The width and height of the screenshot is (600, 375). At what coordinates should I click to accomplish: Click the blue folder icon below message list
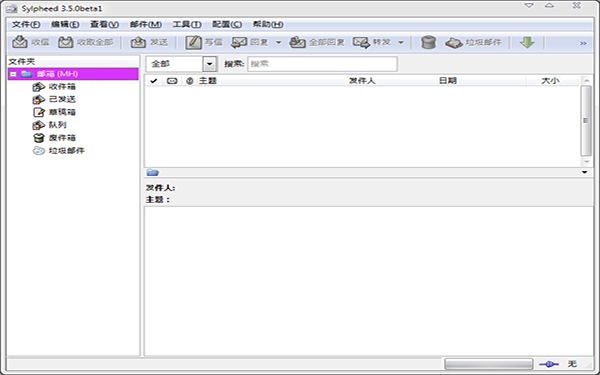[152, 173]
